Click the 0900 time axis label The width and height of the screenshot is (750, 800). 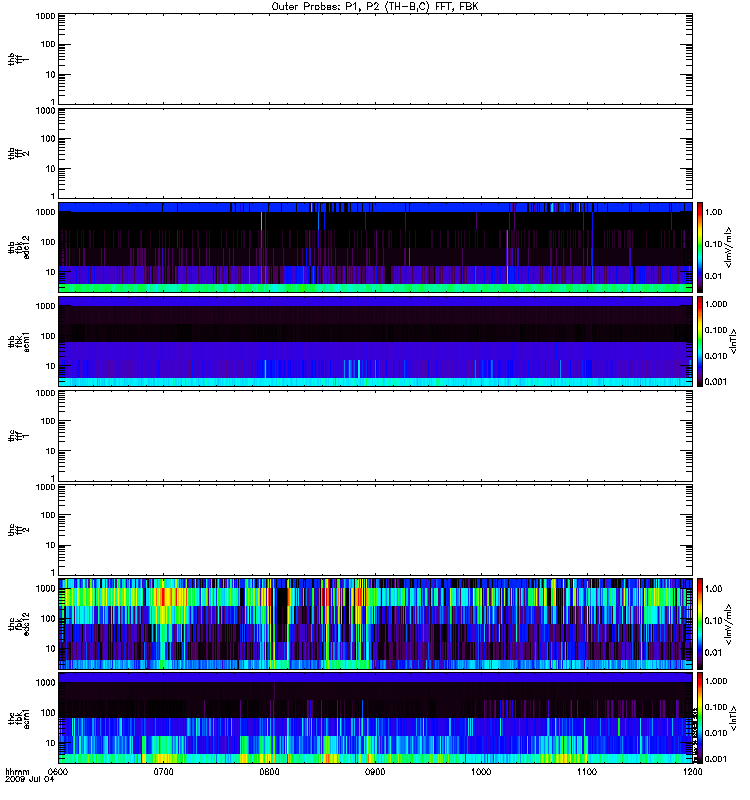375,771
